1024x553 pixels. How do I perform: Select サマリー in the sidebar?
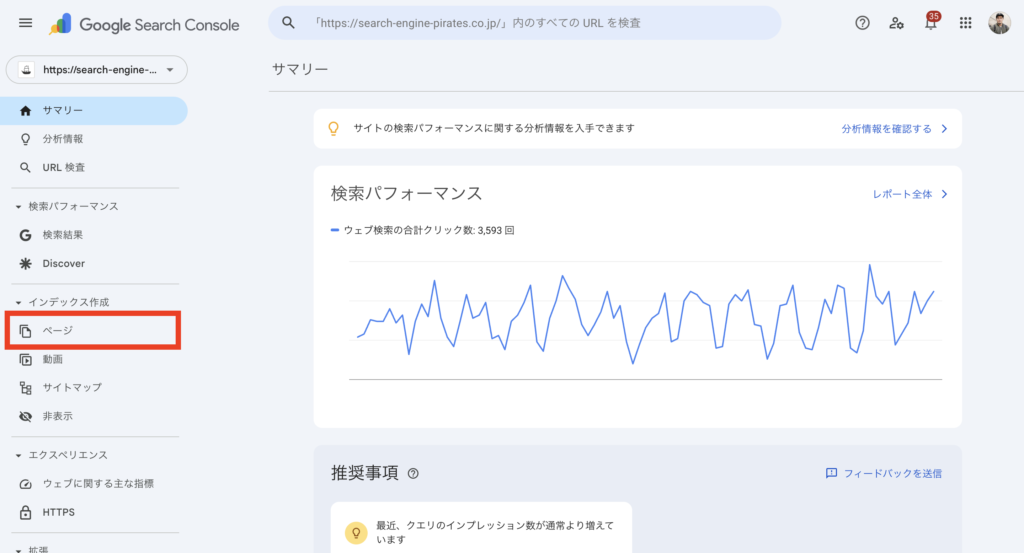click(x=62, y=111)
